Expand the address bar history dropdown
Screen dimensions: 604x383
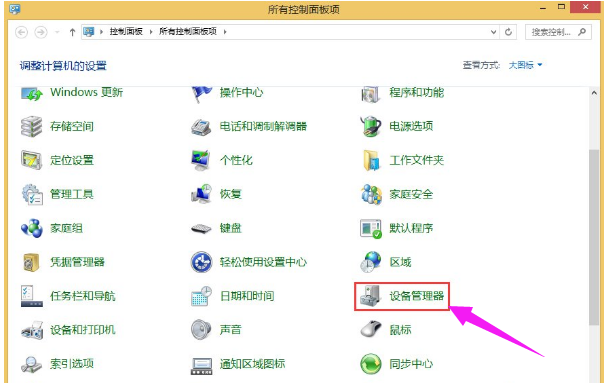pyautogui.click(x=493, y=32)
